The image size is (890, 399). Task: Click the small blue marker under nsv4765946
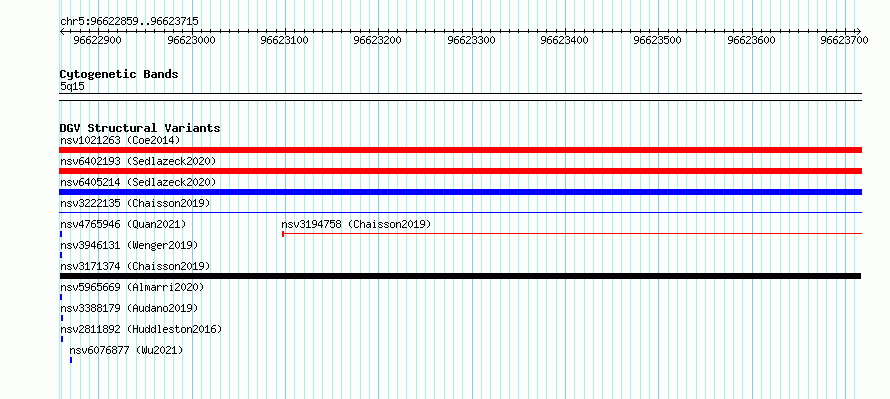click(61, 234)
